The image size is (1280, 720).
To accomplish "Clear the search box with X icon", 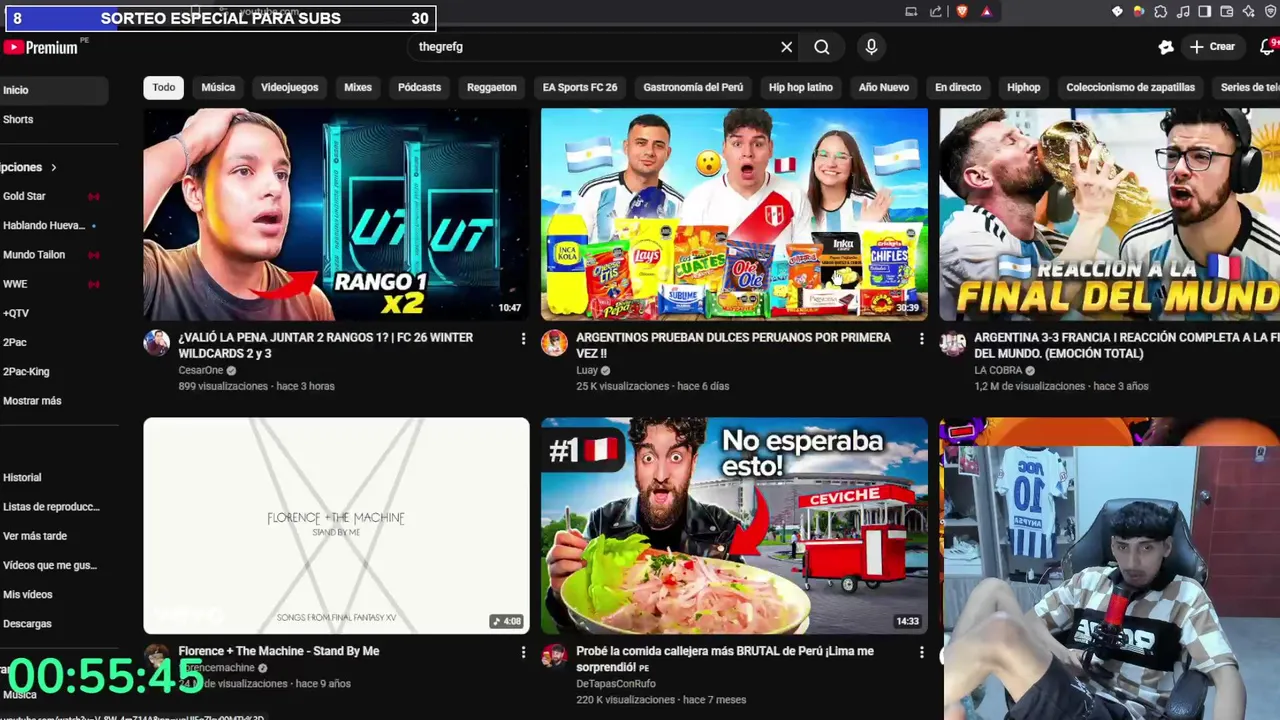I will [x=787, y=47].
